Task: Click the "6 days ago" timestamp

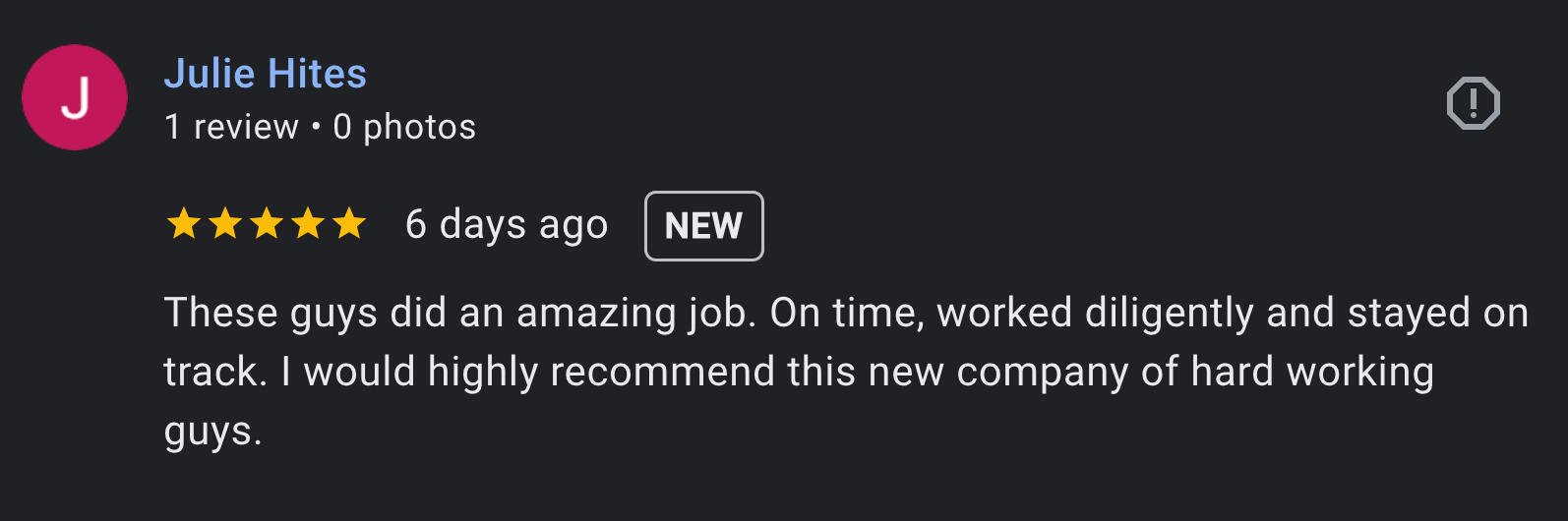Action: (507, 225)
